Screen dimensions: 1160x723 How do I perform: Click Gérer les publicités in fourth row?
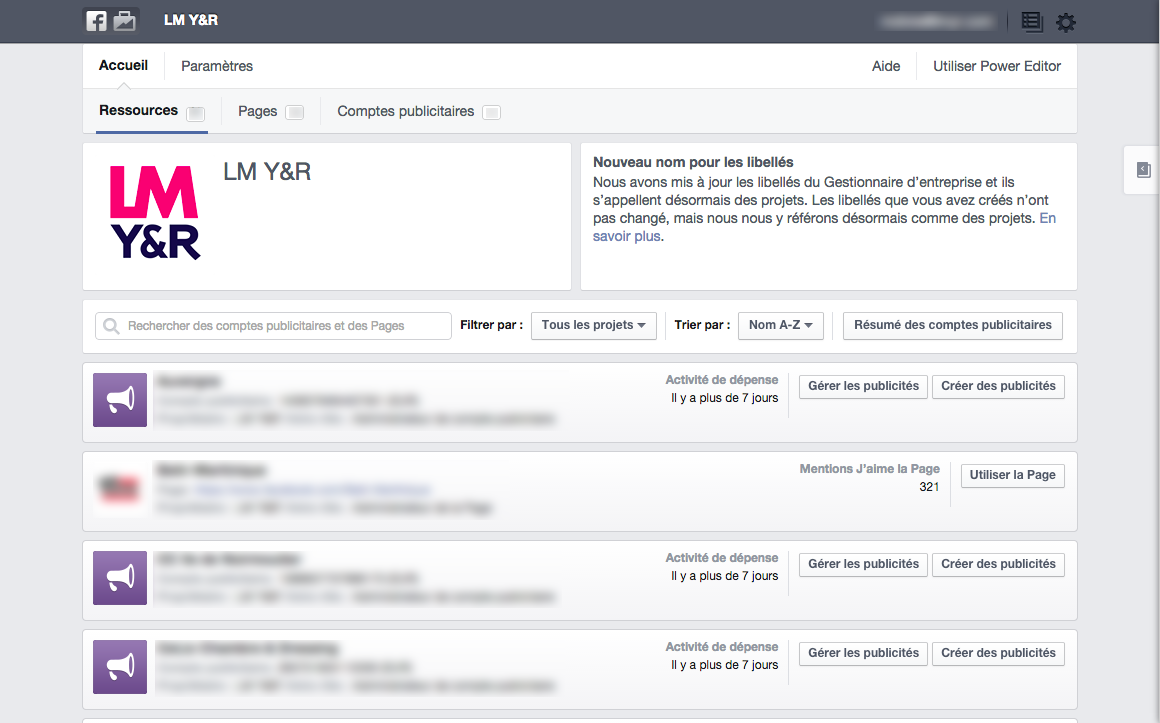click(863, 653)
